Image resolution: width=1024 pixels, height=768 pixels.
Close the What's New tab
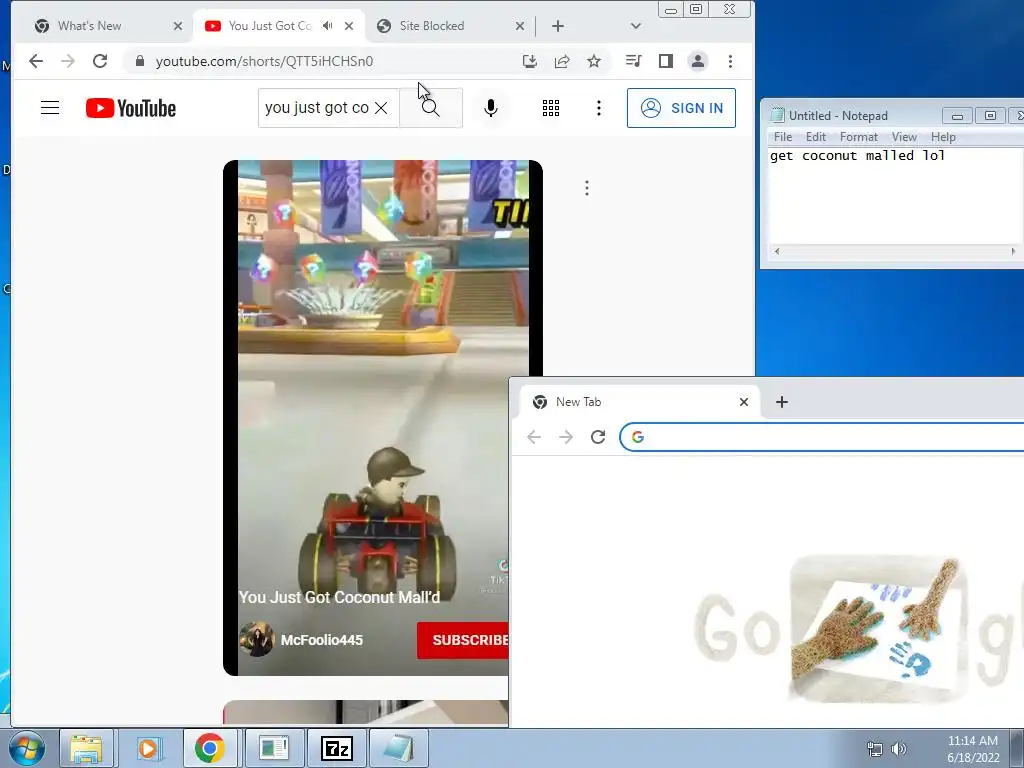click(x=178, y=26)
